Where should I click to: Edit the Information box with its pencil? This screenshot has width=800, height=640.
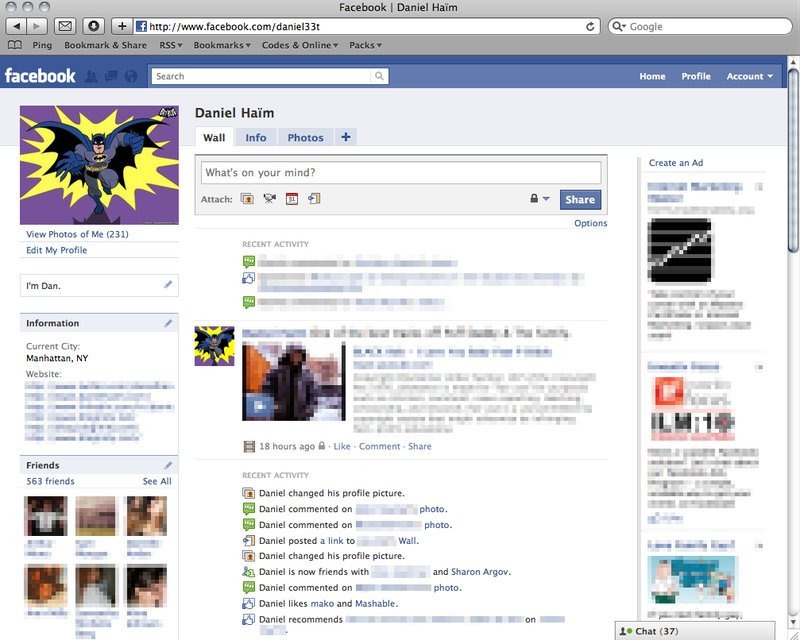[x=168, y=323]
